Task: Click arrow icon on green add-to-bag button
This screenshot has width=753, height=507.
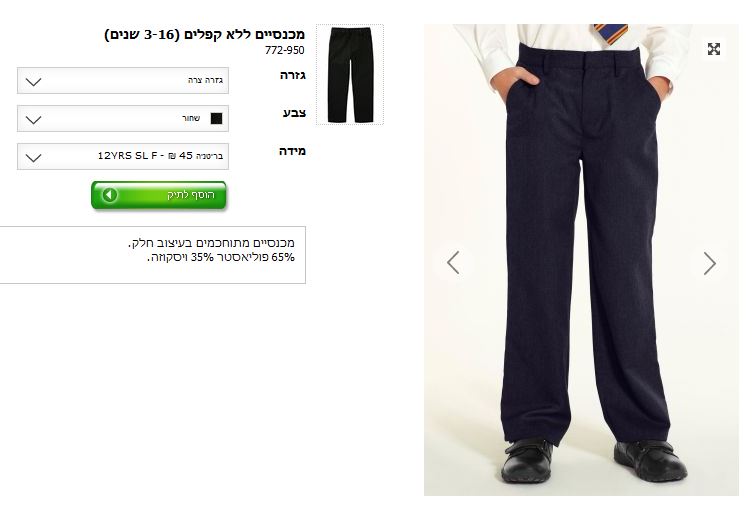Action: [x=110, y=195]
